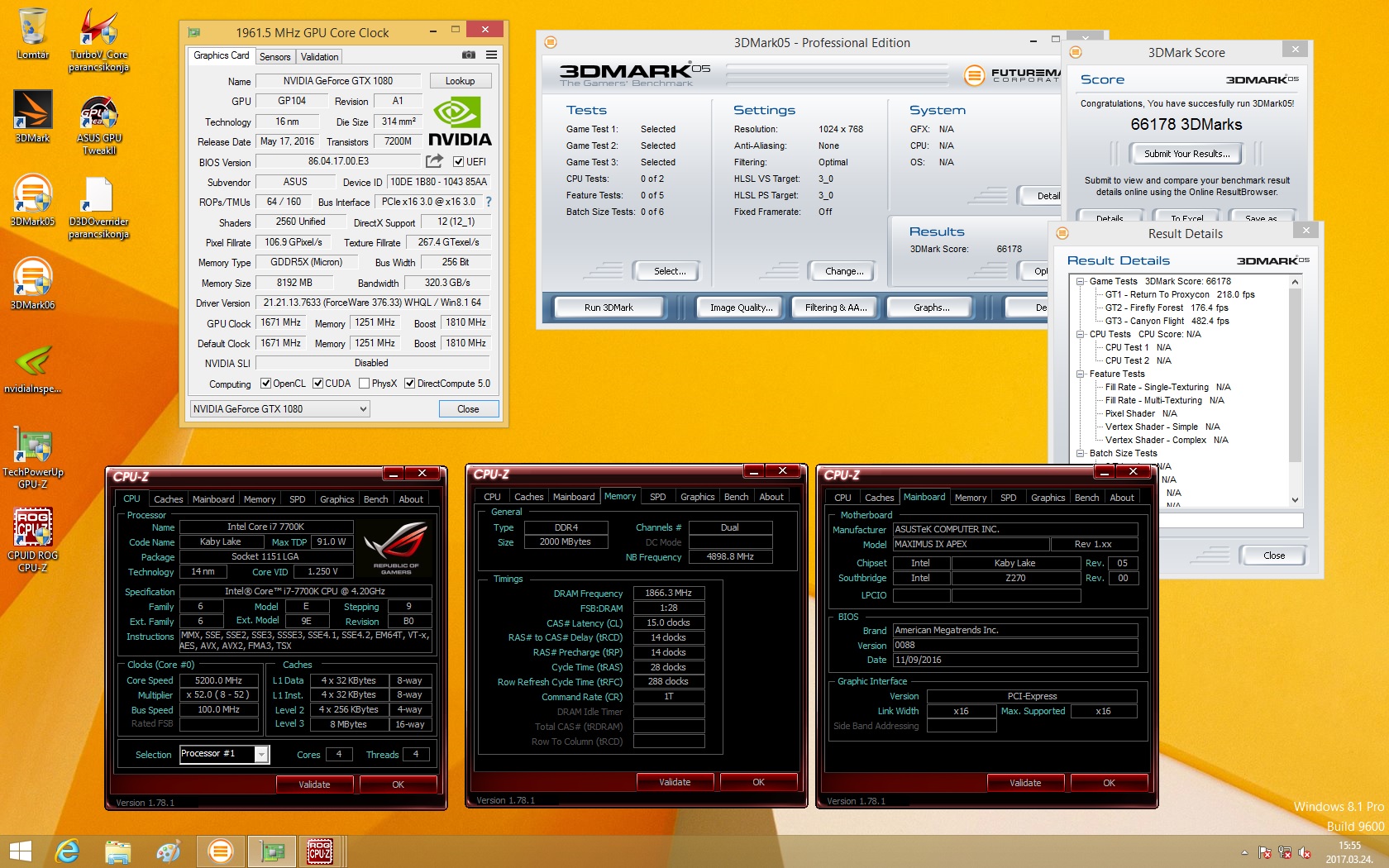The image size is (1389, 868).
Task: Click Run 3DMark button
Action: [609, 308]
